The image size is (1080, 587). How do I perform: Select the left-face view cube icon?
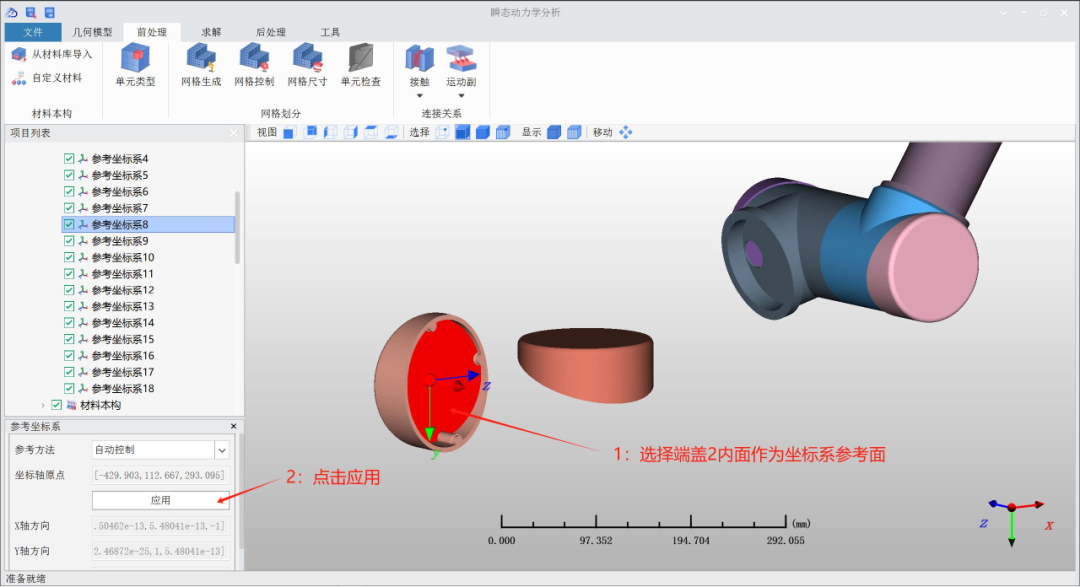(330, 132)
